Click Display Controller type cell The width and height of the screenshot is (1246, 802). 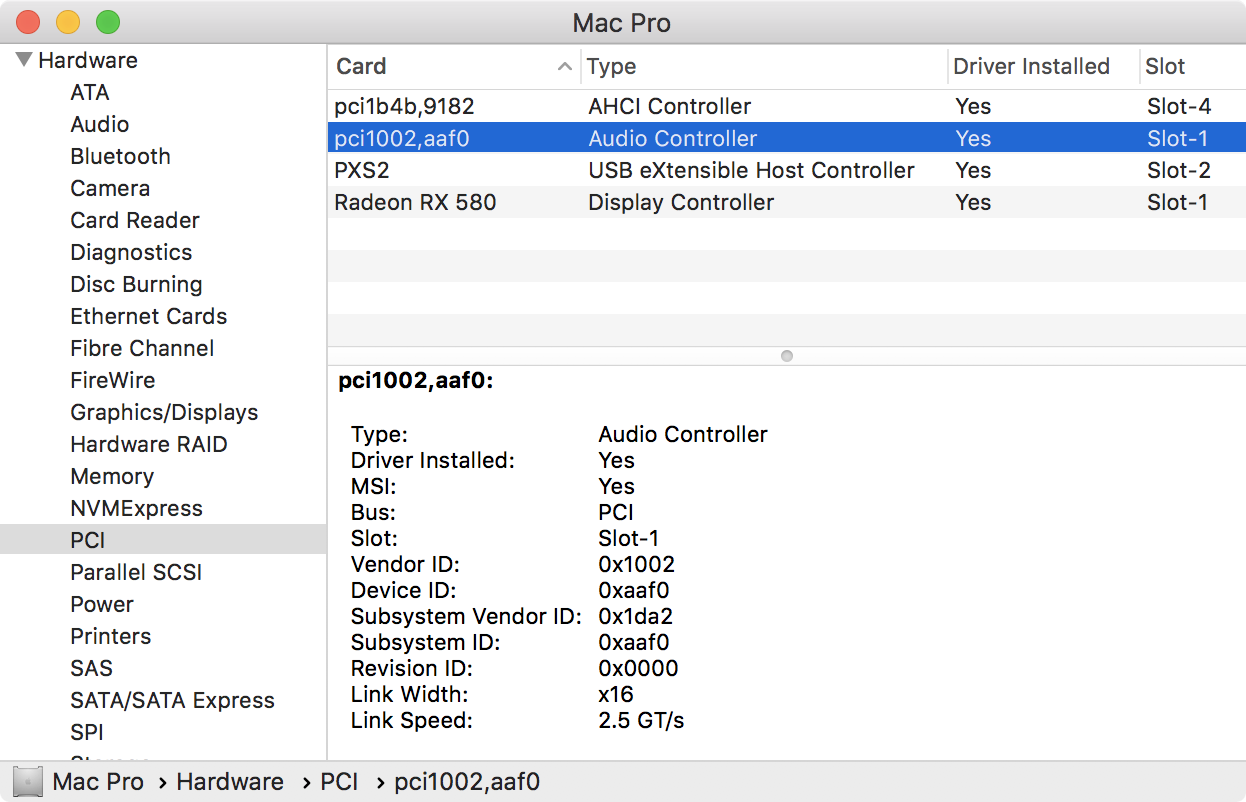click(681, 202)
